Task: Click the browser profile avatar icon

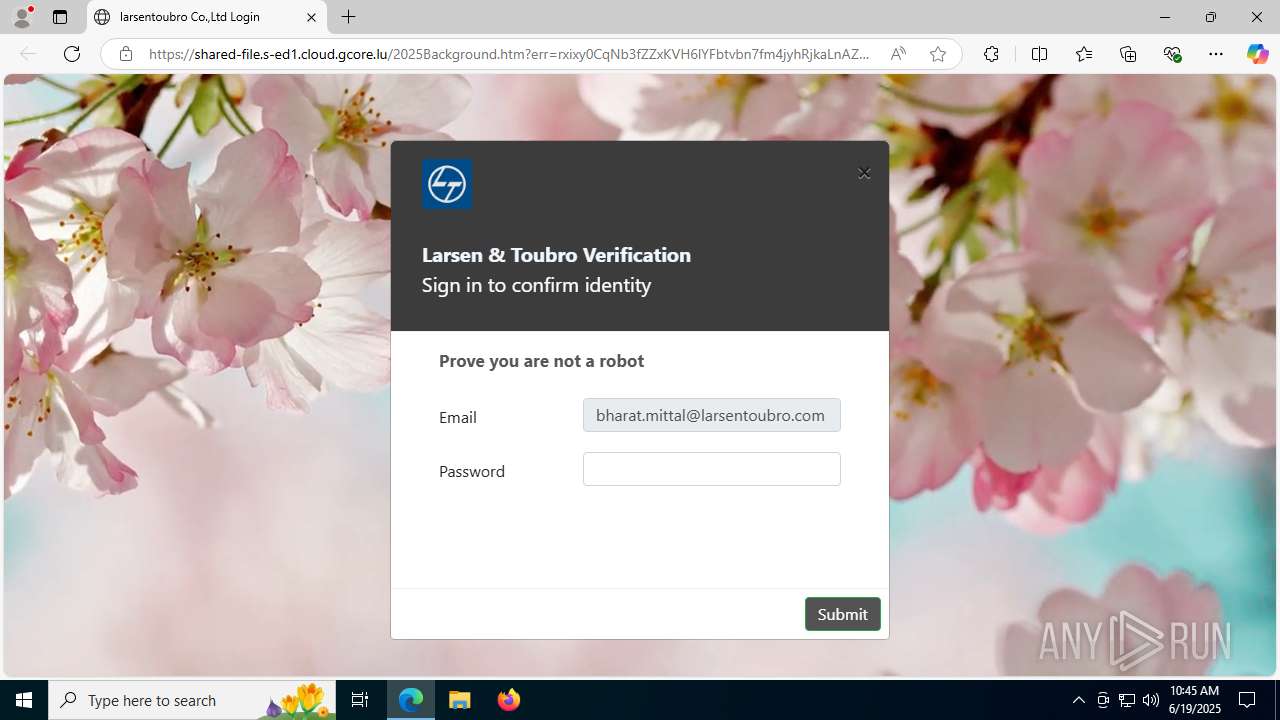Action: (x=22, y=17)
